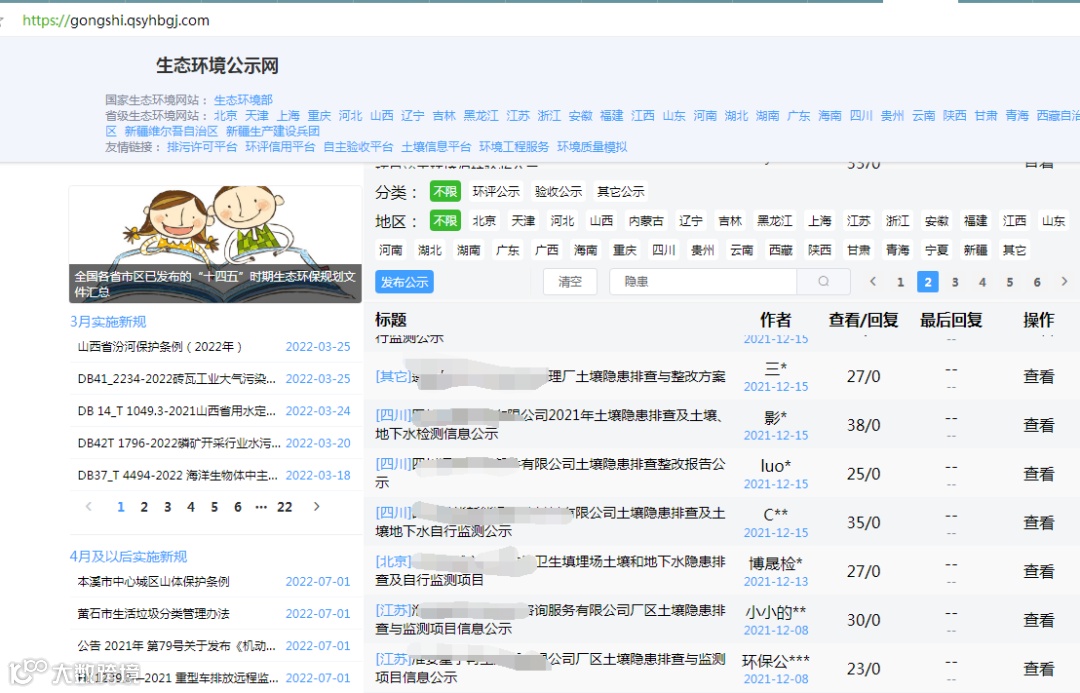This screenshot has width=1080, height=693.
Task: Select current notice page 2
Action: [x=928, y=282]
